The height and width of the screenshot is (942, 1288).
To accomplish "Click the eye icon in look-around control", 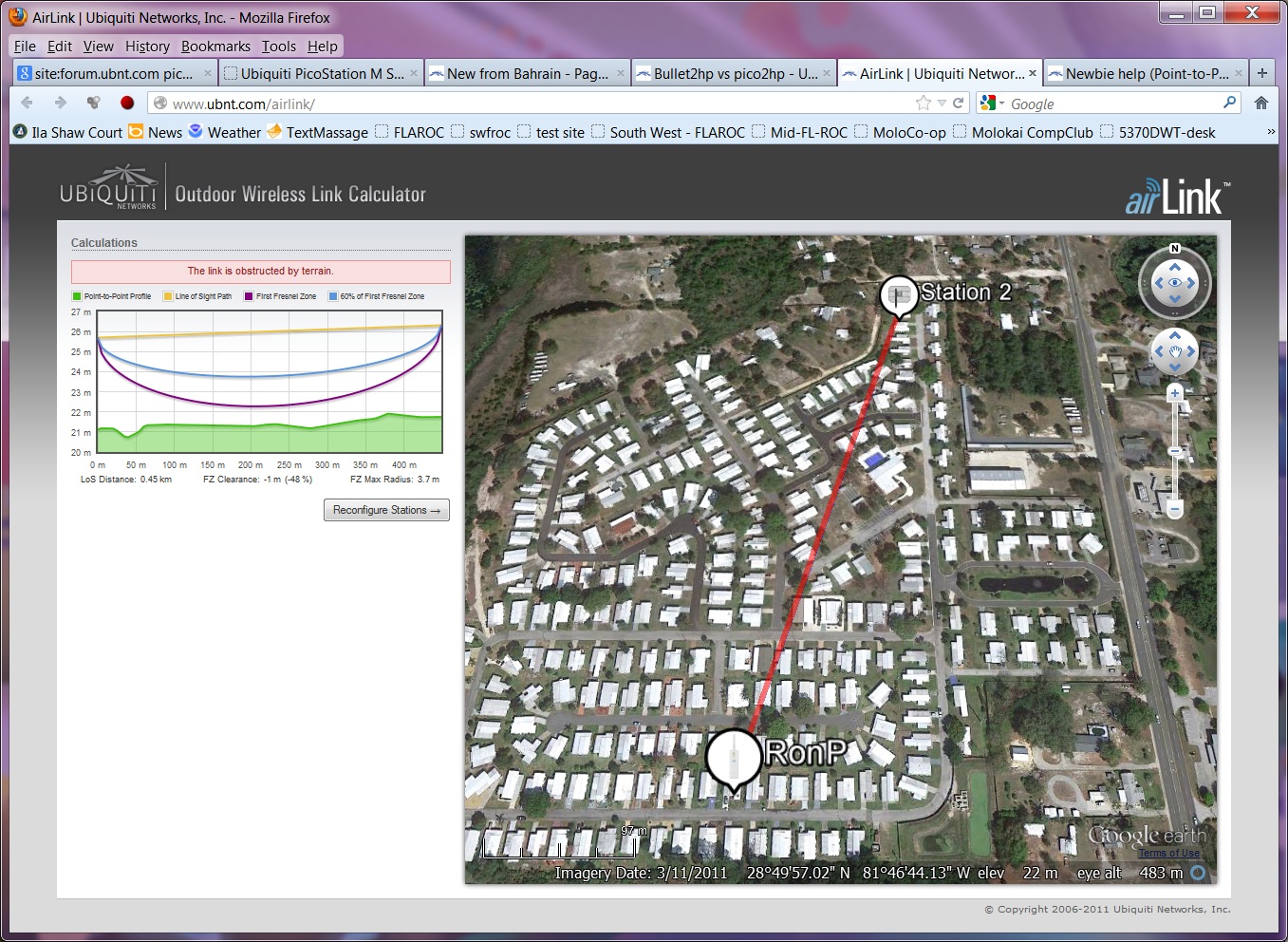I will (1175, 283).
